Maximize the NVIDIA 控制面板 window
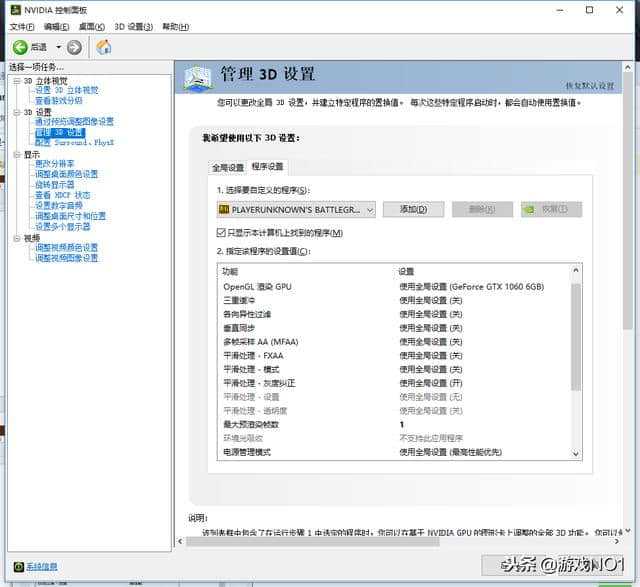 [x=589, y=10]
